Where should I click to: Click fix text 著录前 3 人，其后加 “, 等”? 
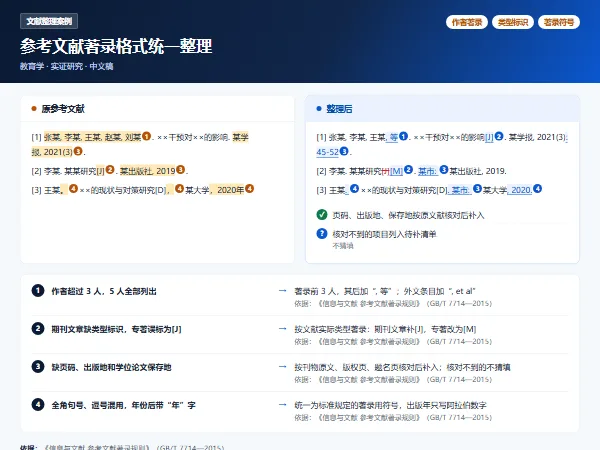[343, 292]
